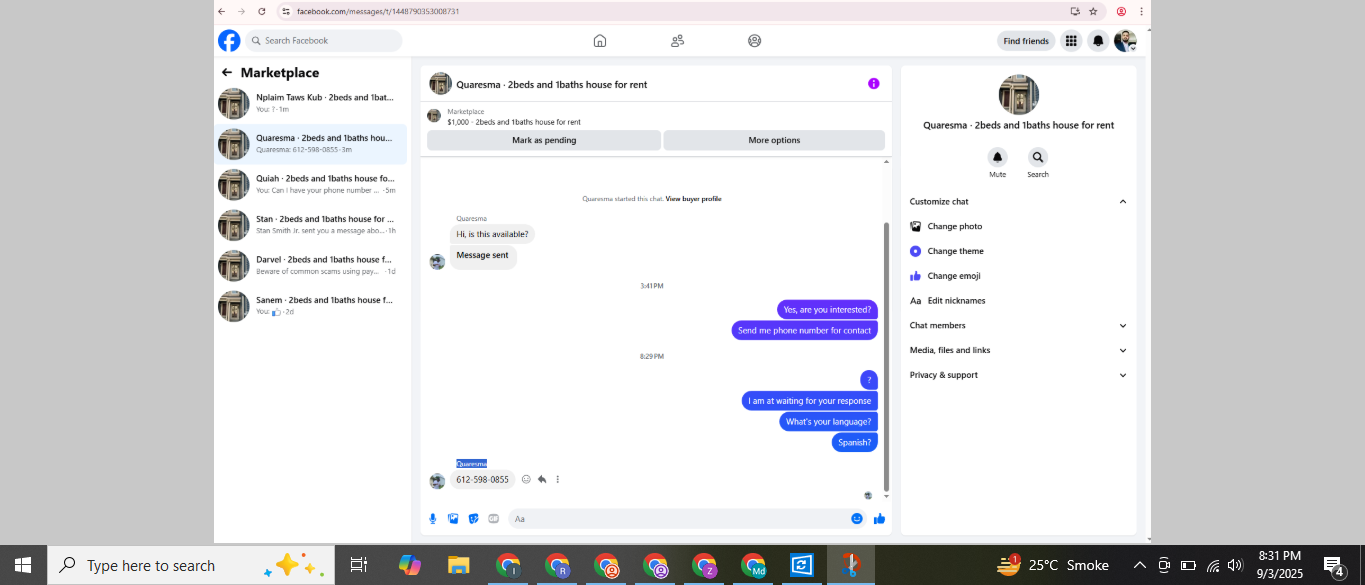Mute this conversation with the bell toggle
Viewport: 1365px width, 585px height.
pyautogui.click(x=997, y=157)
